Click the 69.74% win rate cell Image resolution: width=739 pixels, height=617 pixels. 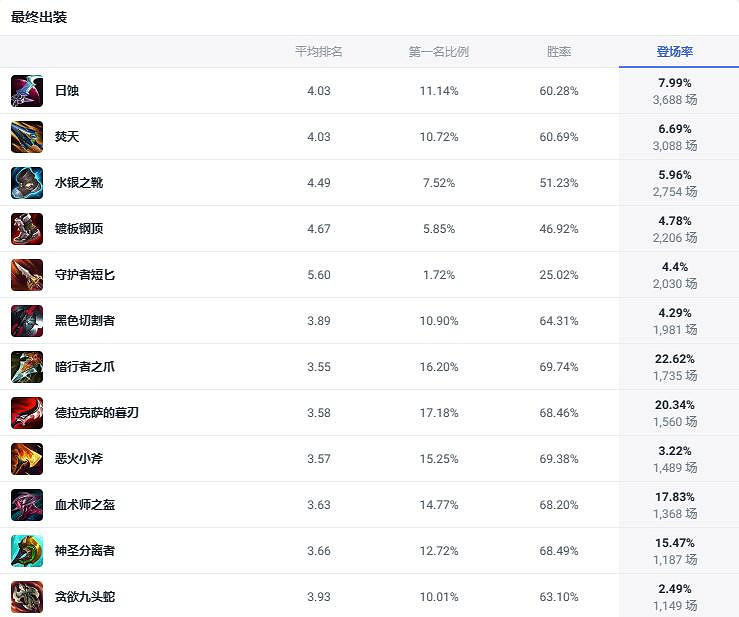click(x=559, y=367)
